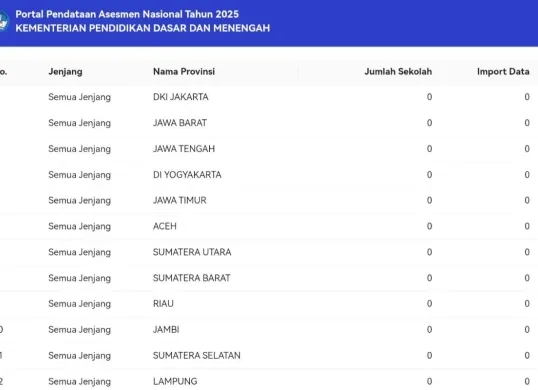Click Semua Jenjang in the SUMATERA BARAT row

(x=80, y=278)
